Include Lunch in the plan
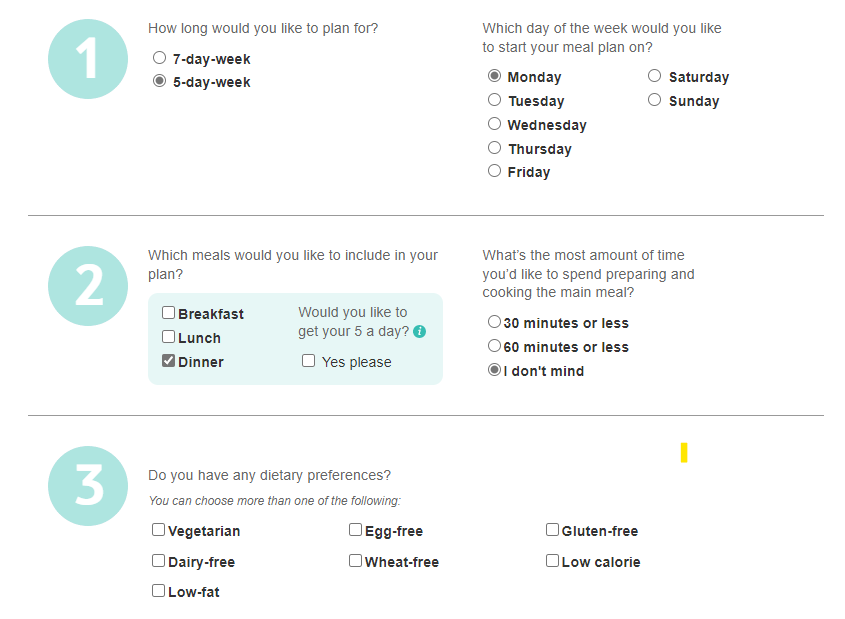The image size is (845, 619). point(168,336)
